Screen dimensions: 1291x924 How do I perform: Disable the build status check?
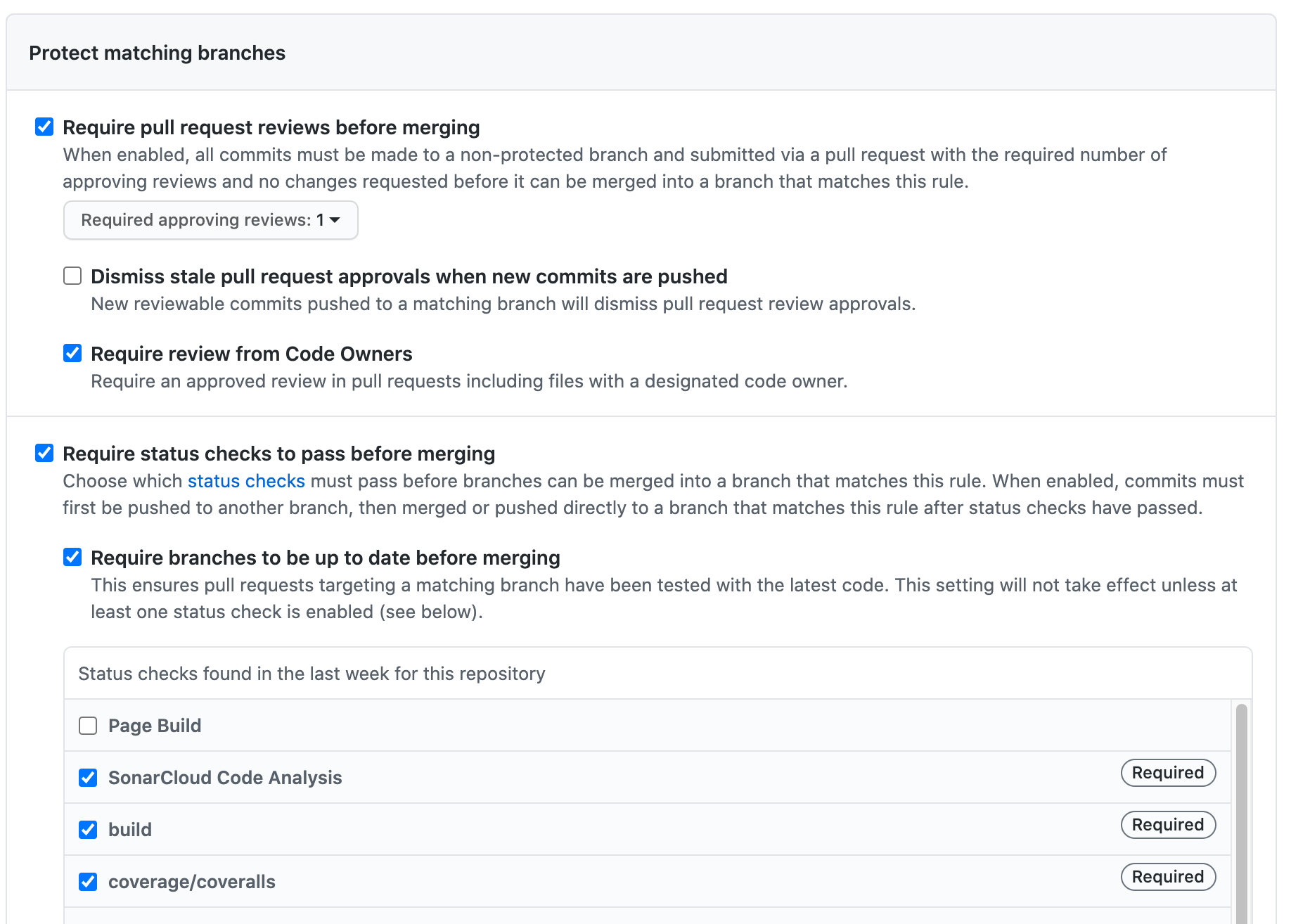click(87, 830)
